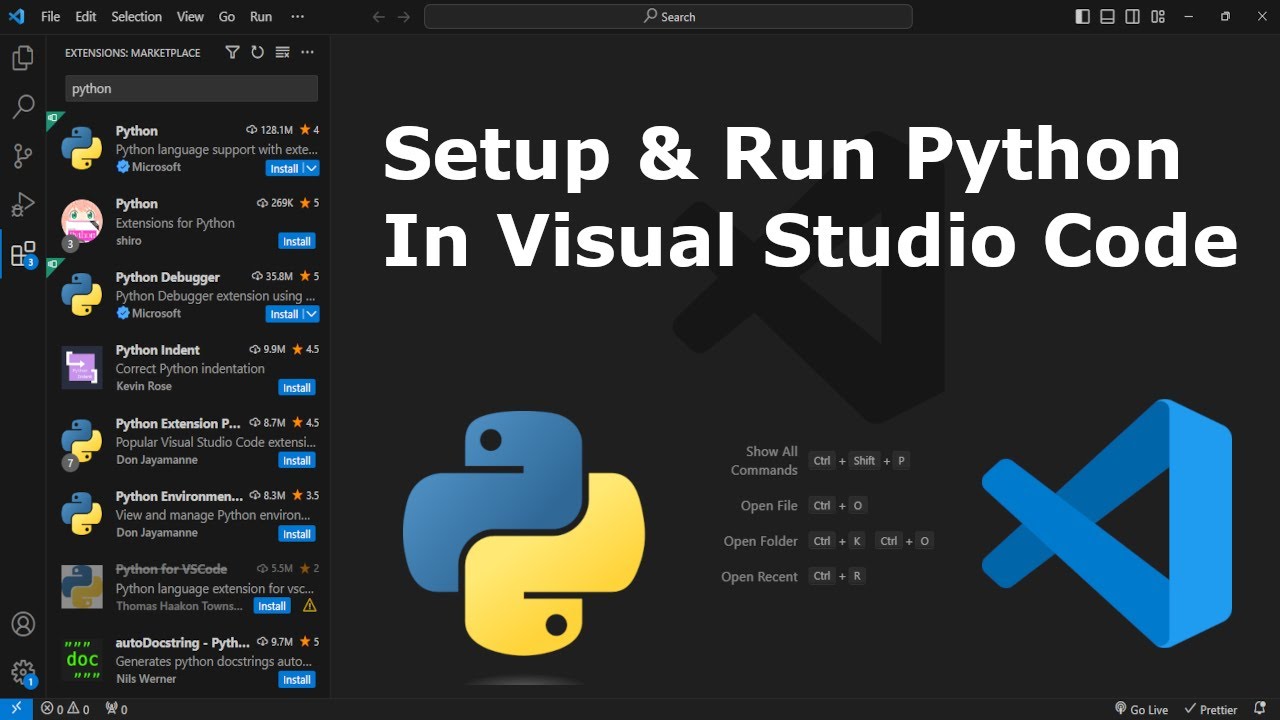Click Kevin Rose publisher name
Screen dimensions: 1280x720
144,386
